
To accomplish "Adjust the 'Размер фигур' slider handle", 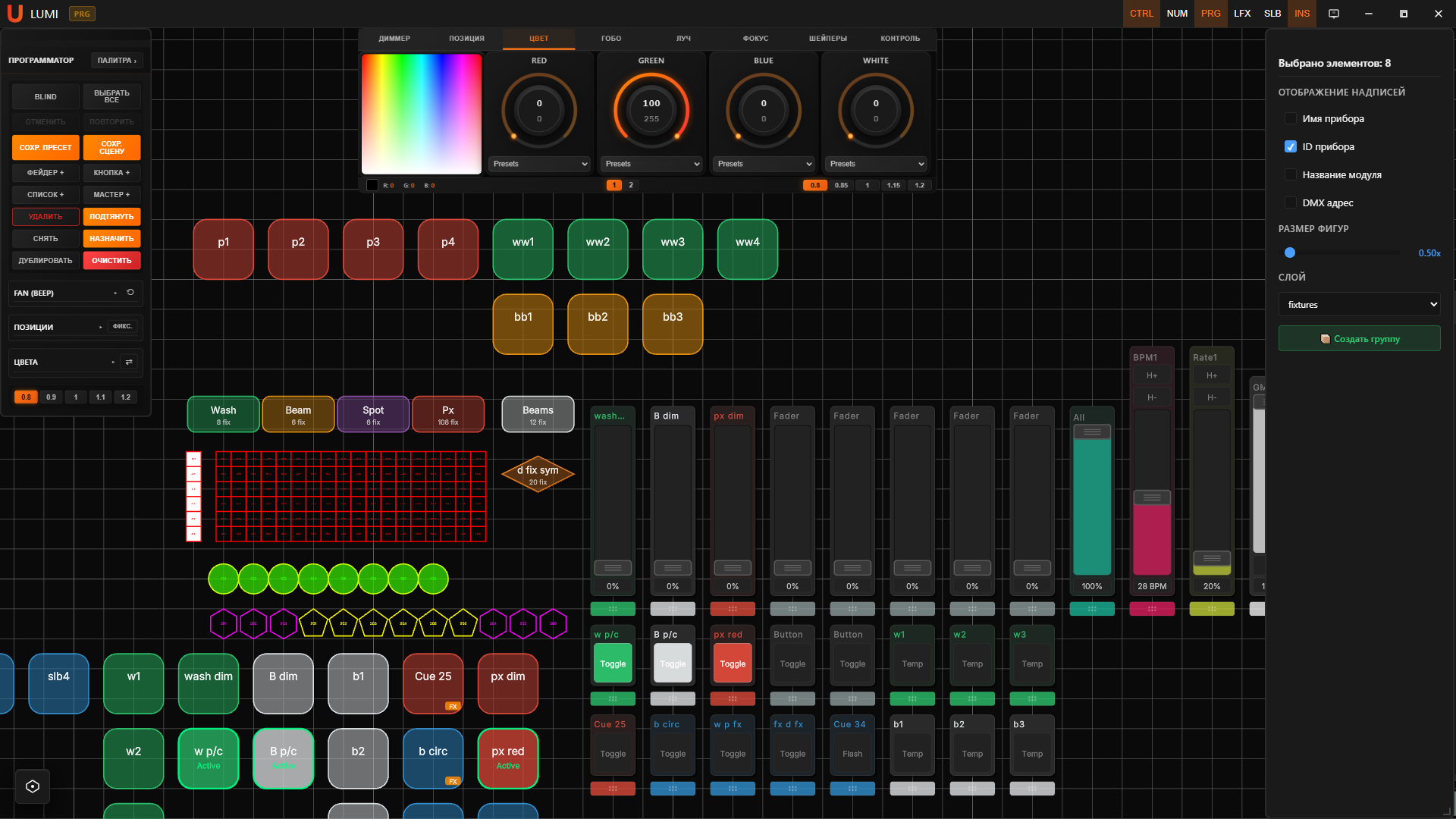I will coord(1290,253).
